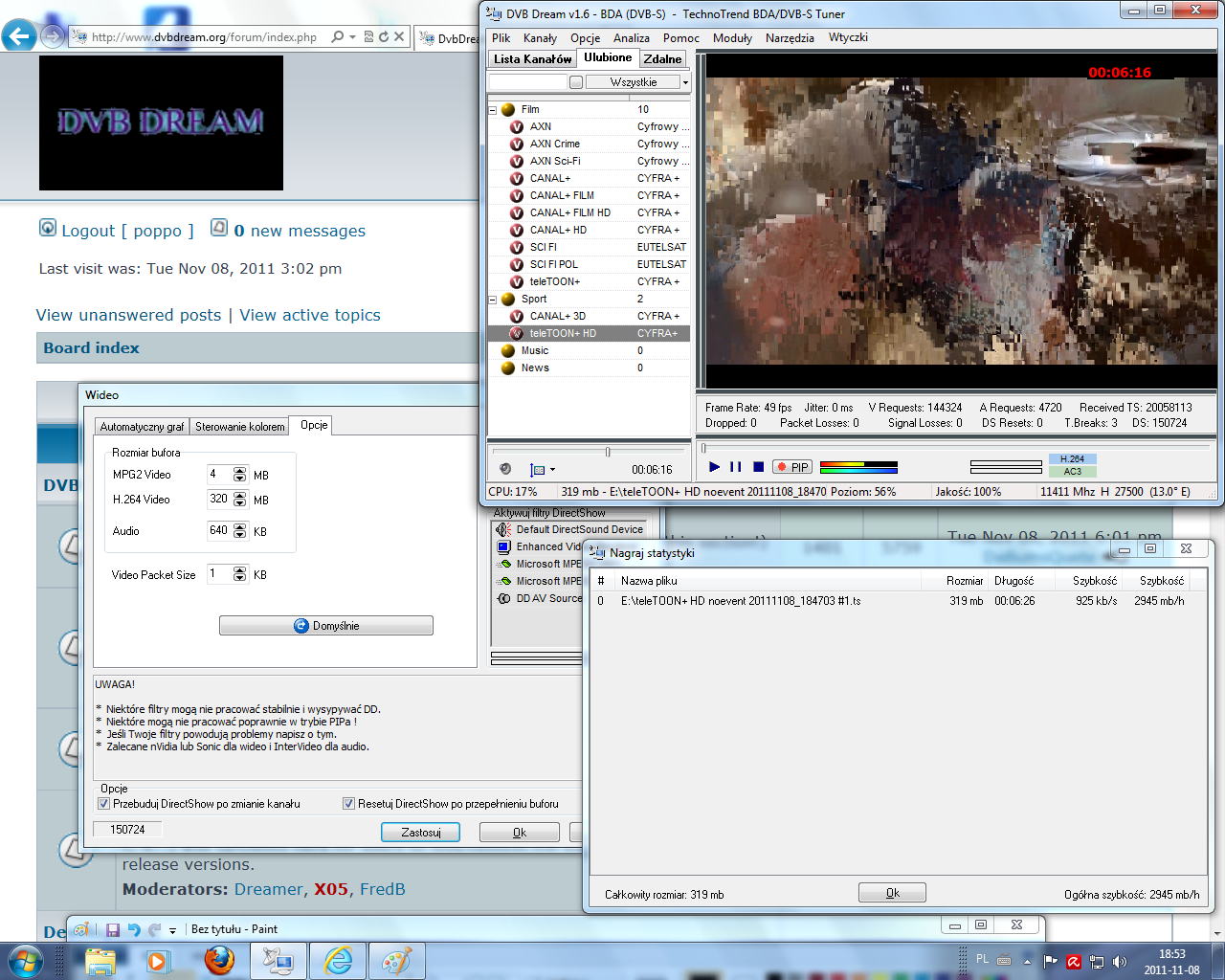Select the News favorites folder
This screenshot has width=1225, height=980.
[x=535, y=367]
